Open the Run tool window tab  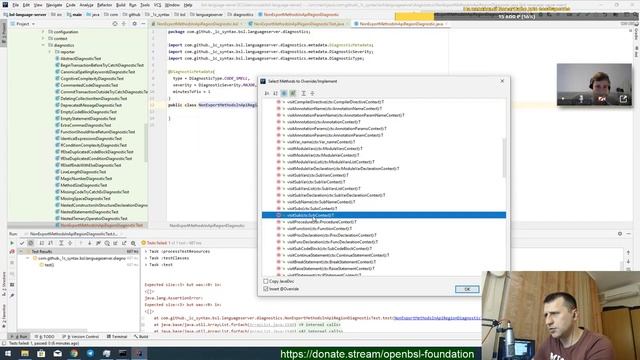[20, 337]
